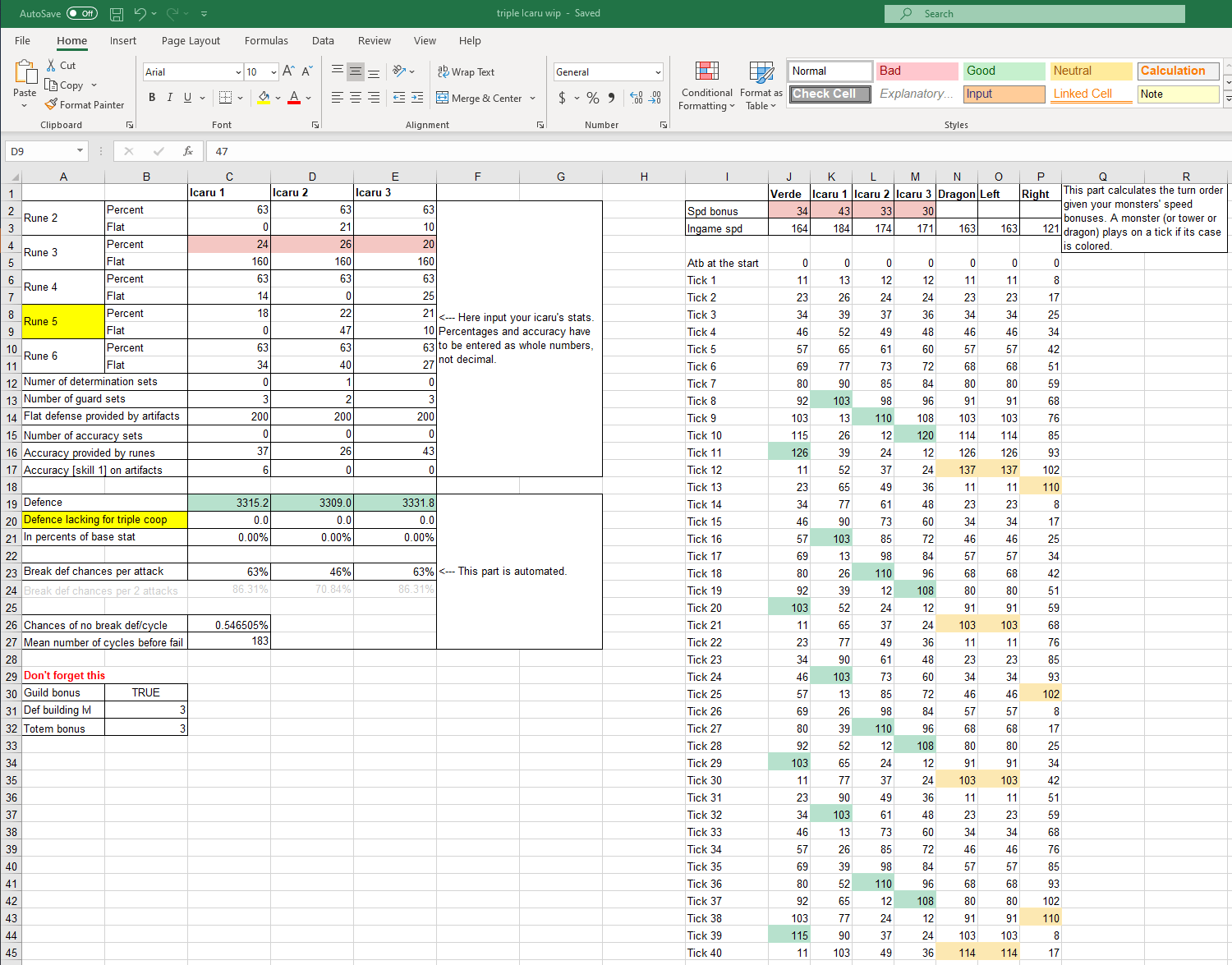Open the Number format dialog launcher
Image resolution: width=1232 pixels, height=965 pixels.
(664, 125)
